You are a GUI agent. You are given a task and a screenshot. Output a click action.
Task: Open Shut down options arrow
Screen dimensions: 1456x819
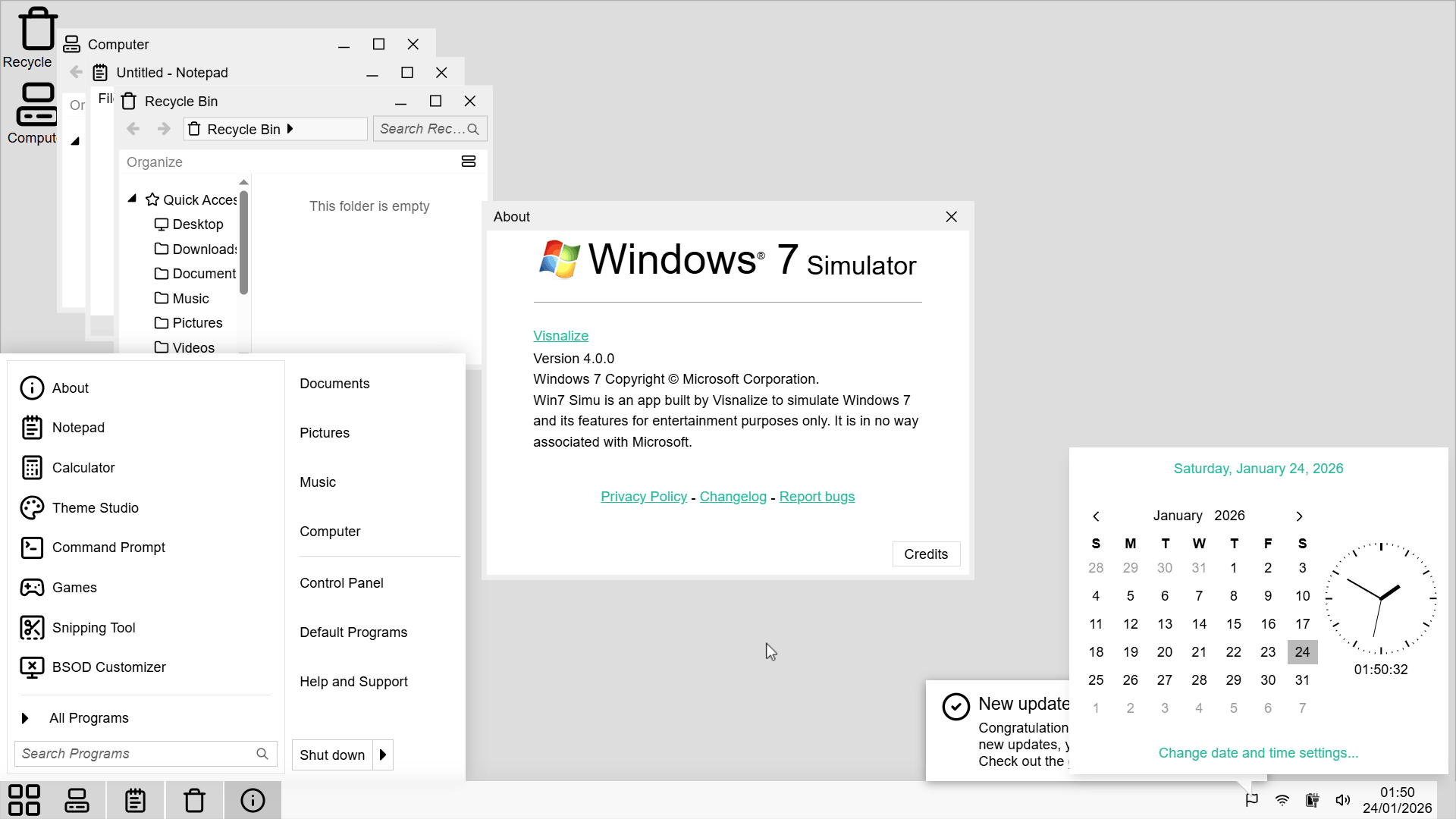coord(383,755)
